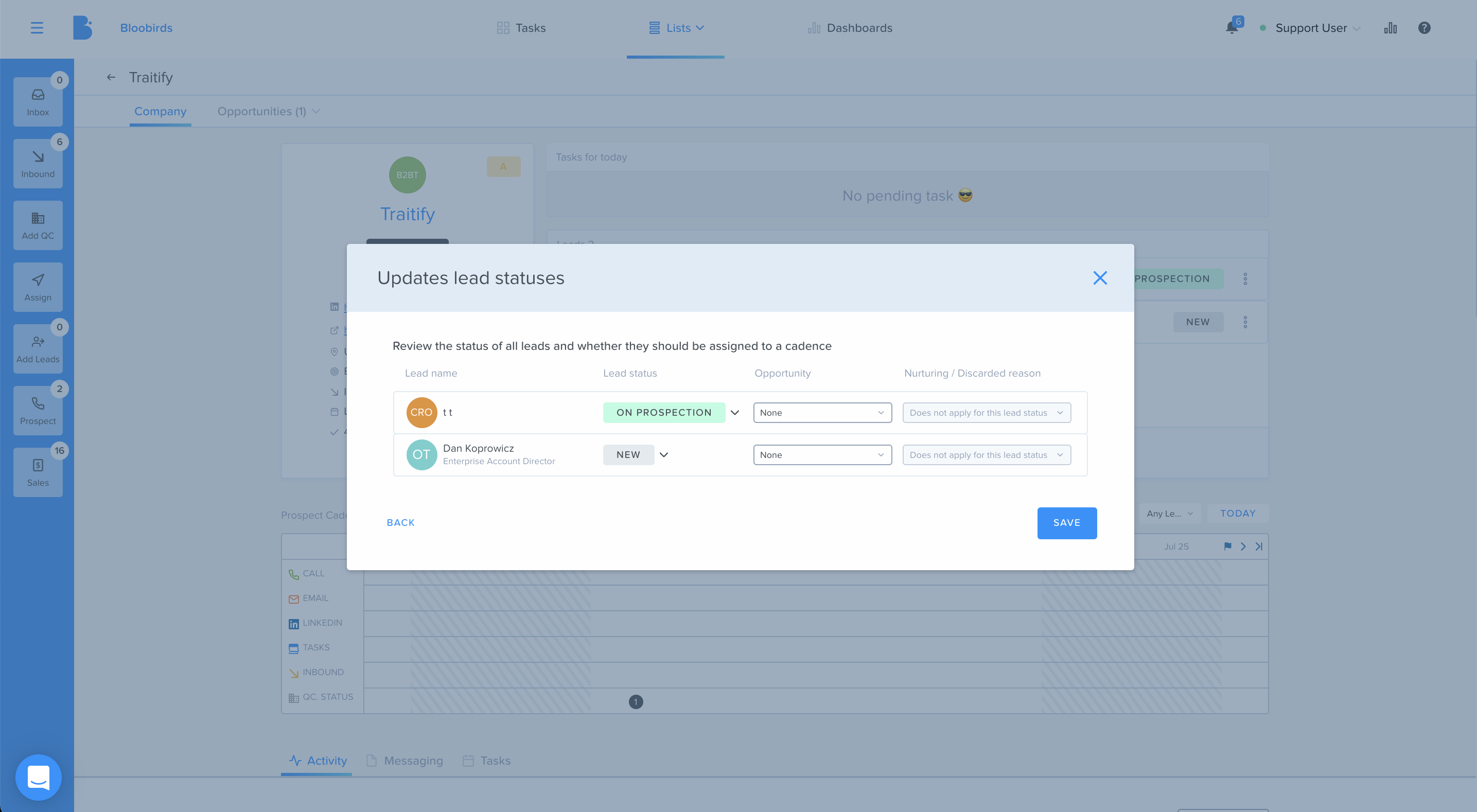Open the help question mark icon
1477x812 pixels.
(x=1425, y=27)
